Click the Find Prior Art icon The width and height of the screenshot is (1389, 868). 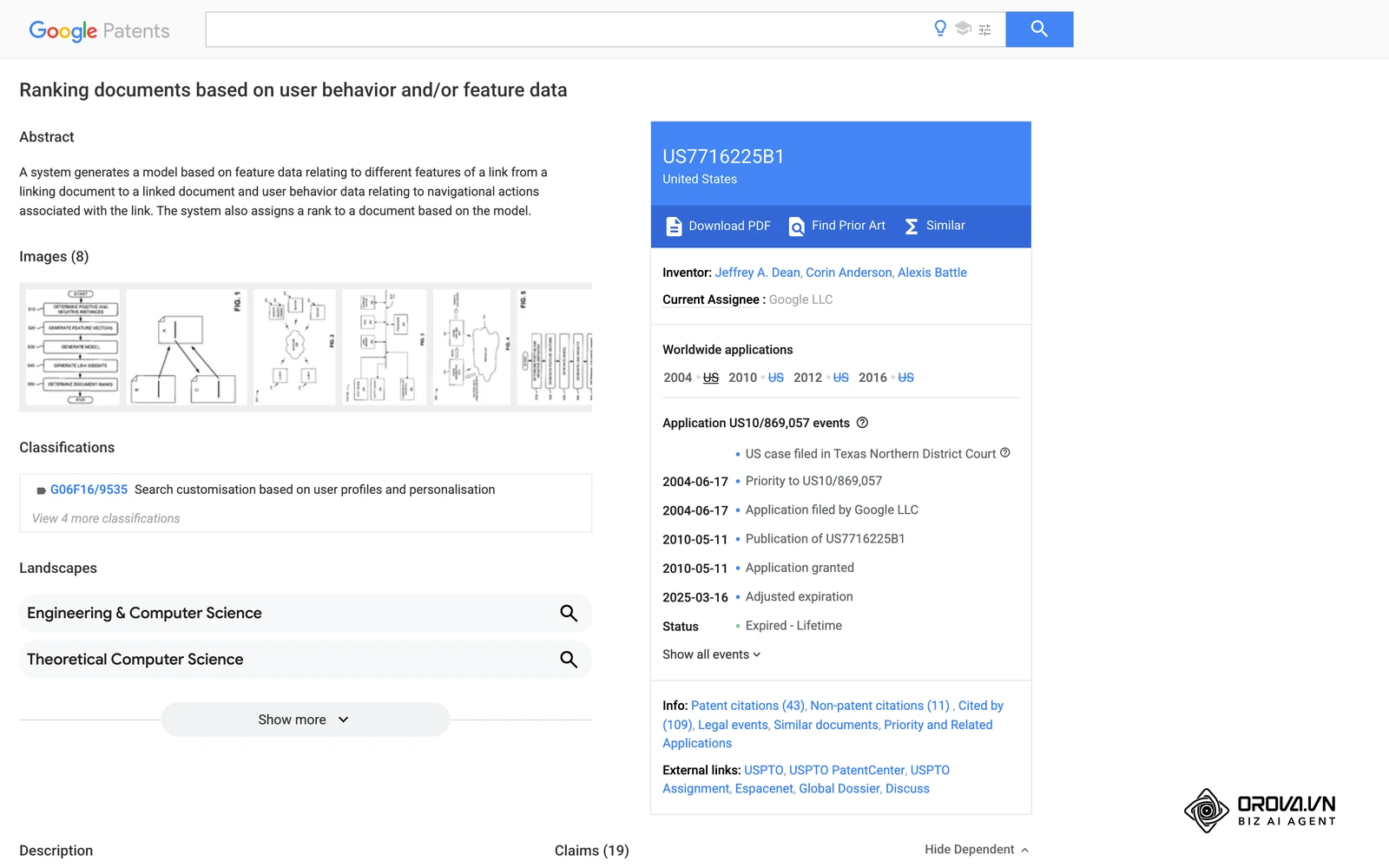pyautogui.click(x=796, y=227)
